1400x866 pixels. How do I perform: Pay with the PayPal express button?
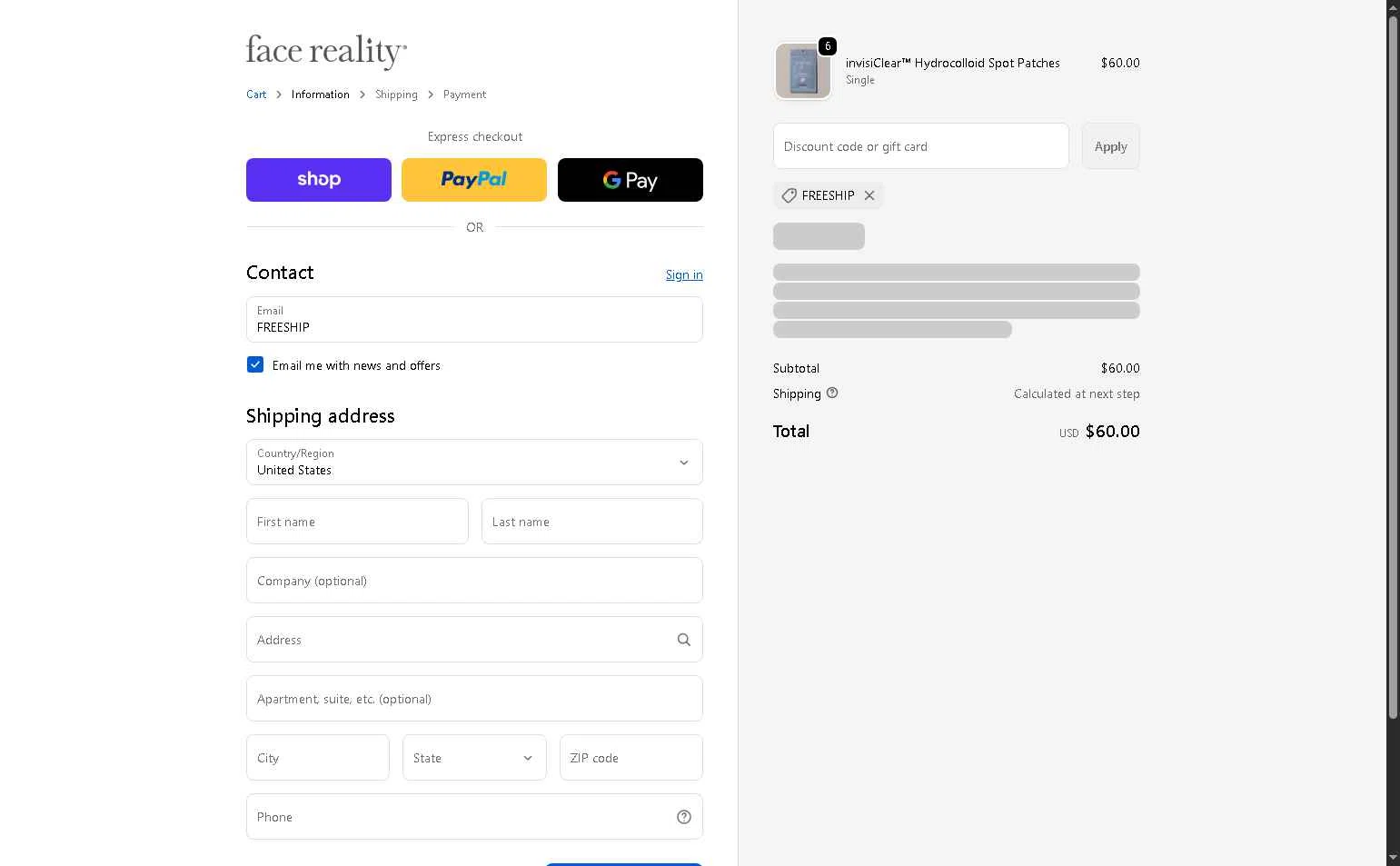pyautogui.click(x=474, y=180)
